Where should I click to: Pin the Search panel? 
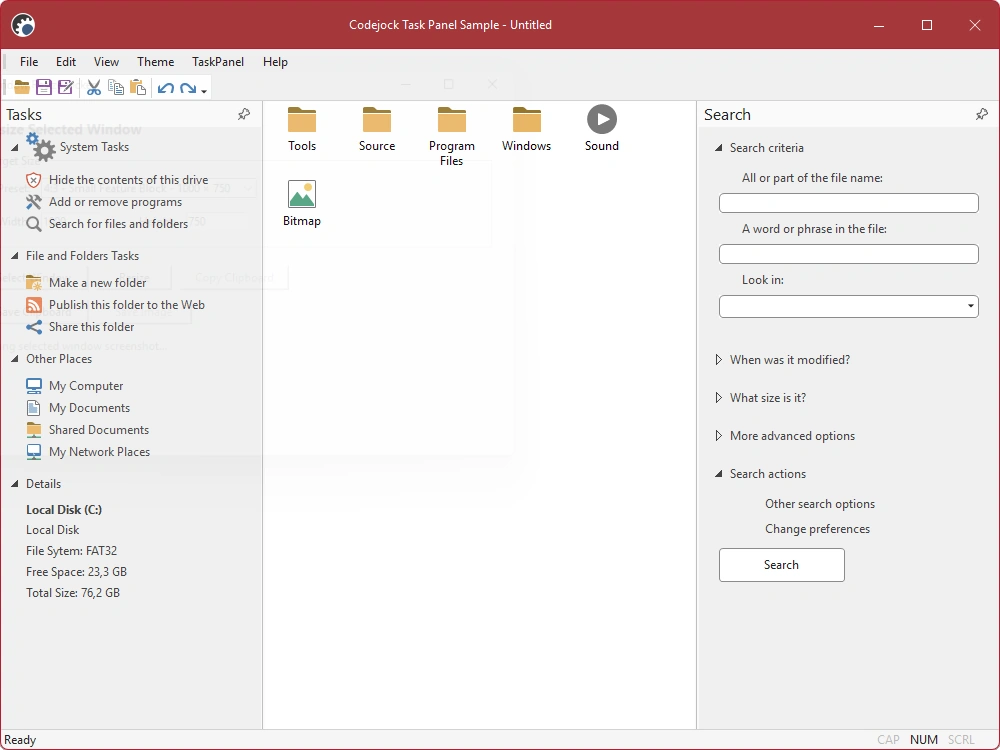982,114
